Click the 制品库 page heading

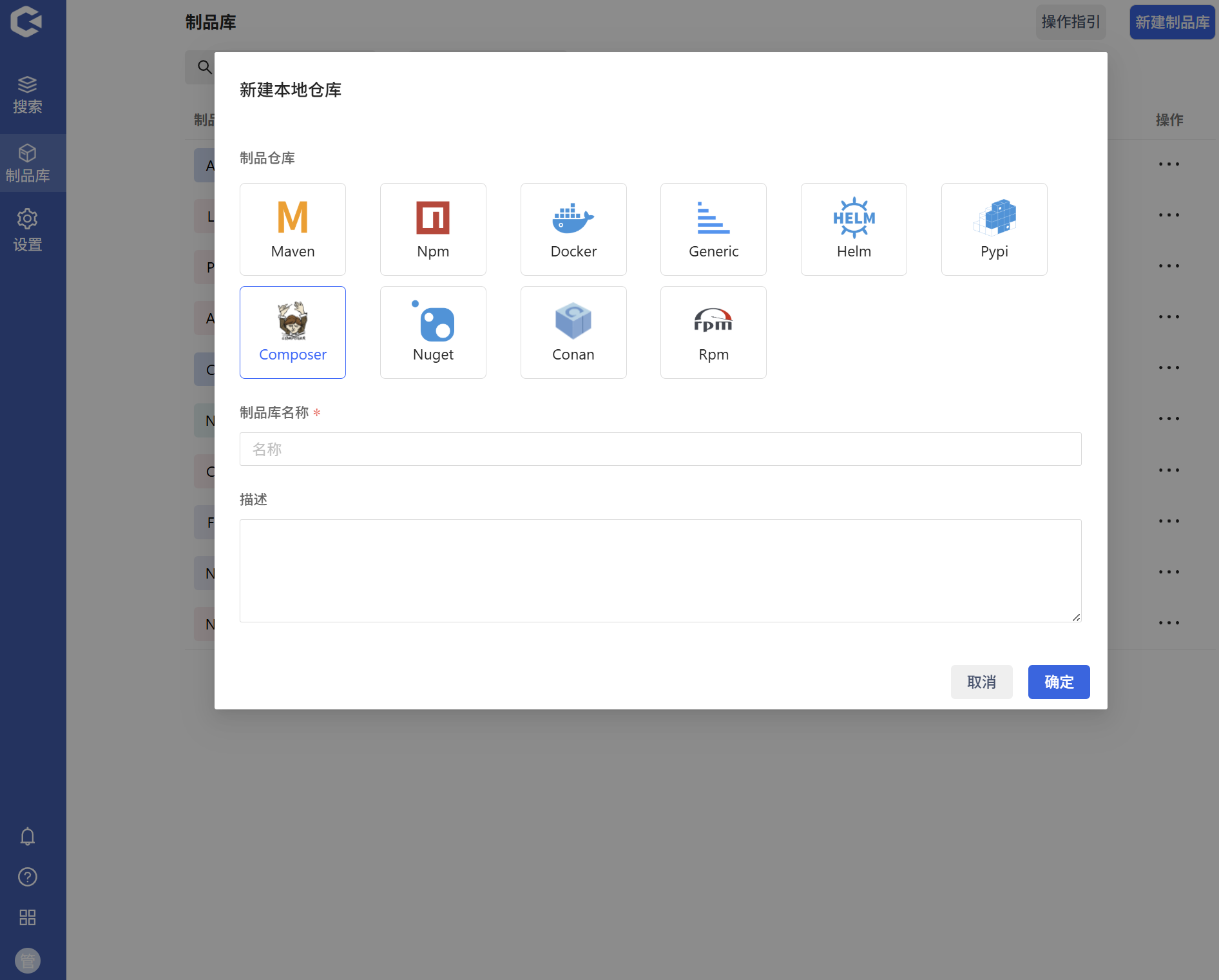211,23
